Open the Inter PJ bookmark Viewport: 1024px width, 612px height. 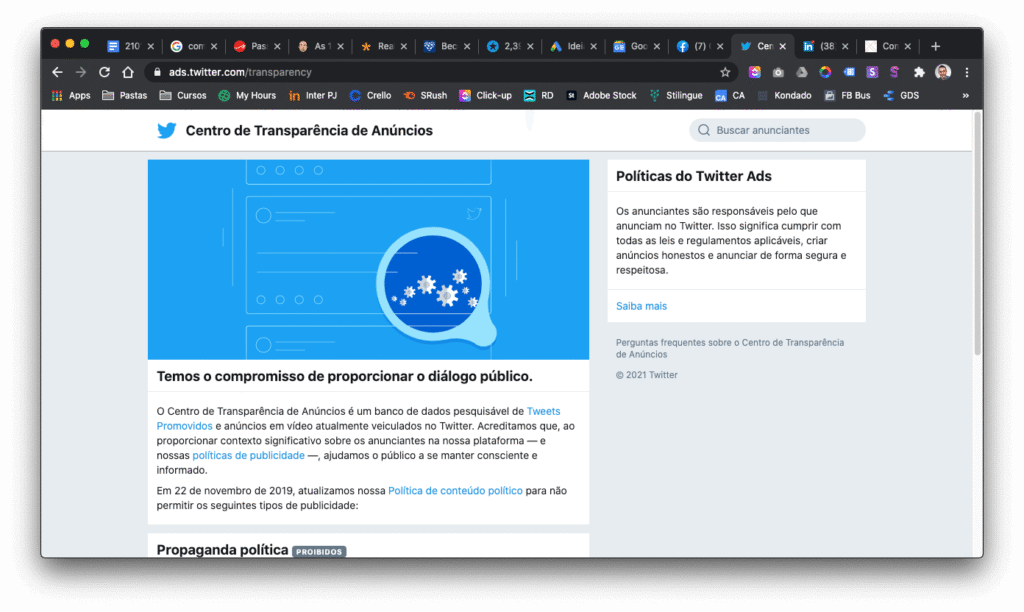tap(313, 95)
